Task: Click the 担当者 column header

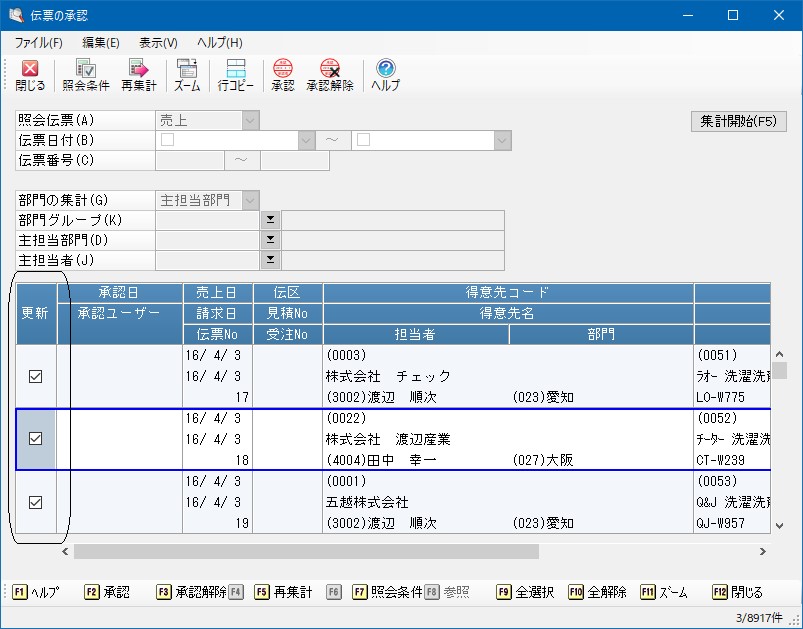Action: click(x=415, y=334)
